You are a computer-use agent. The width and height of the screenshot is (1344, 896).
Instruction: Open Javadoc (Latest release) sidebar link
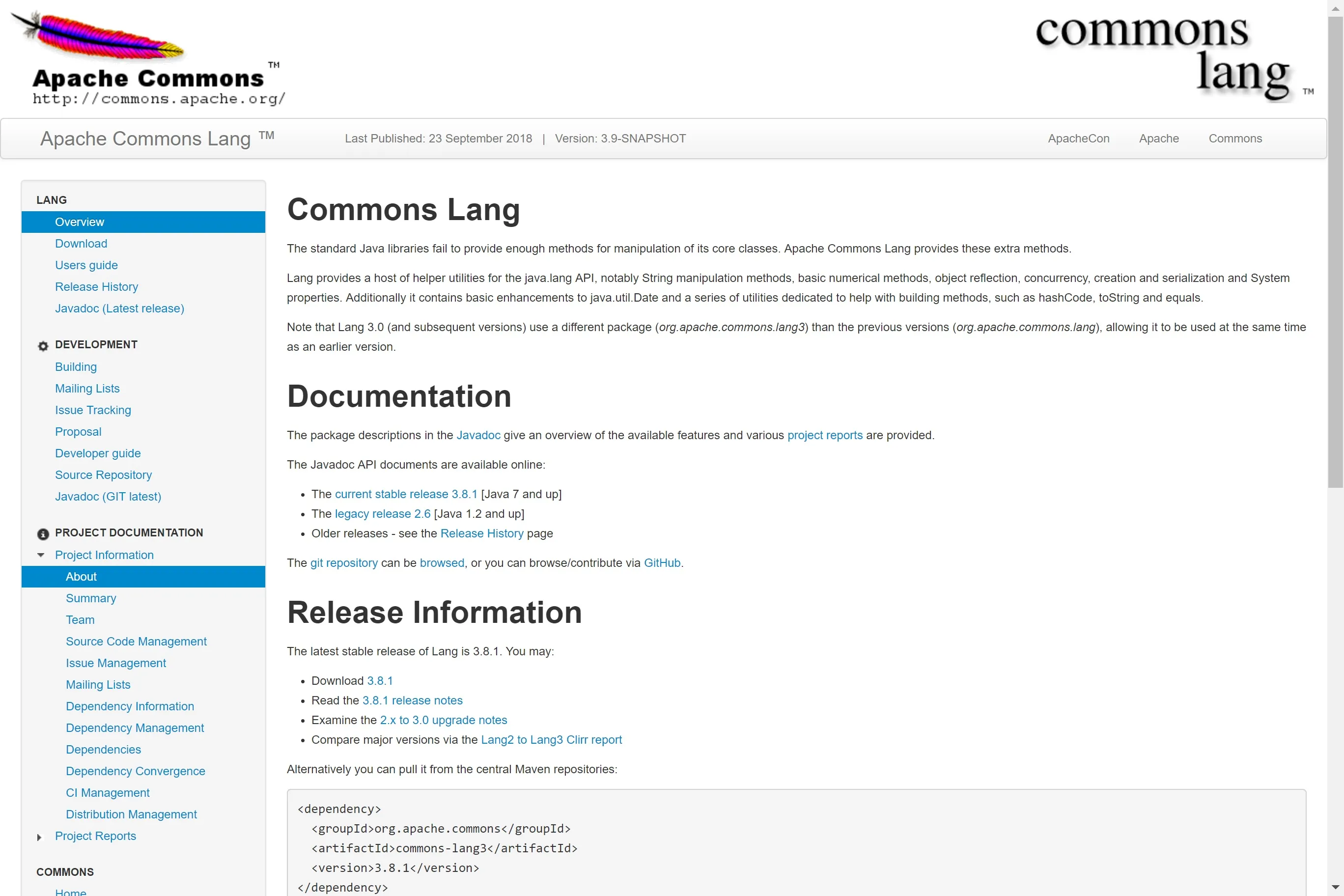(119, 308)
